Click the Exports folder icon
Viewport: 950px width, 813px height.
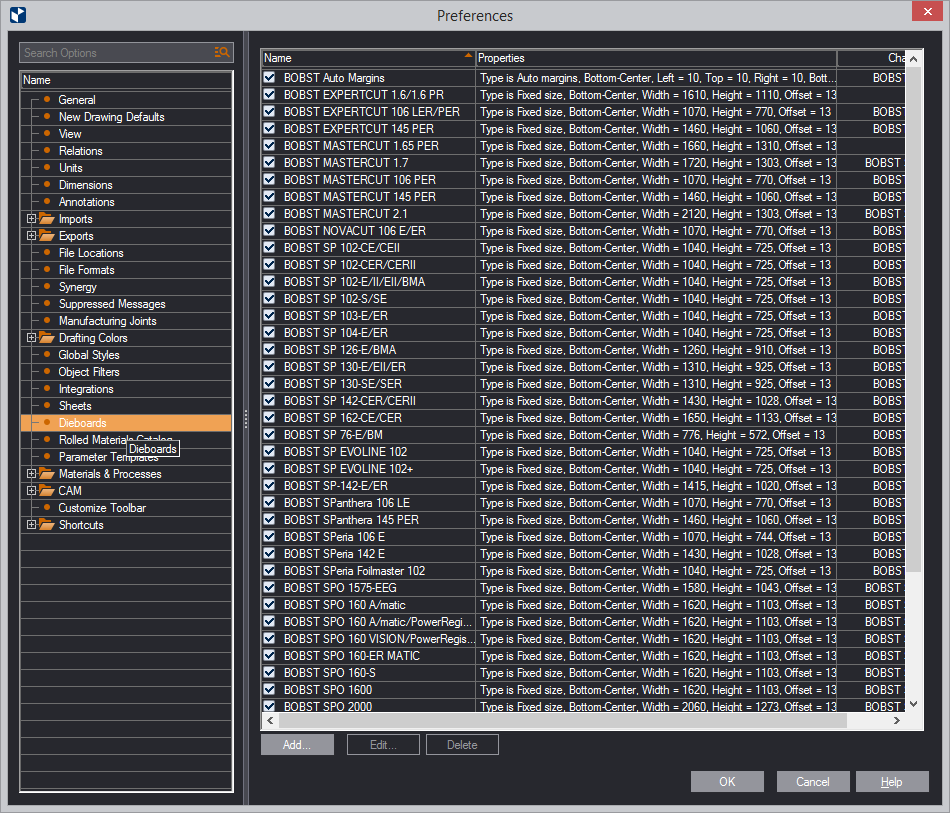pyautogui.click(x=47, y=236)
